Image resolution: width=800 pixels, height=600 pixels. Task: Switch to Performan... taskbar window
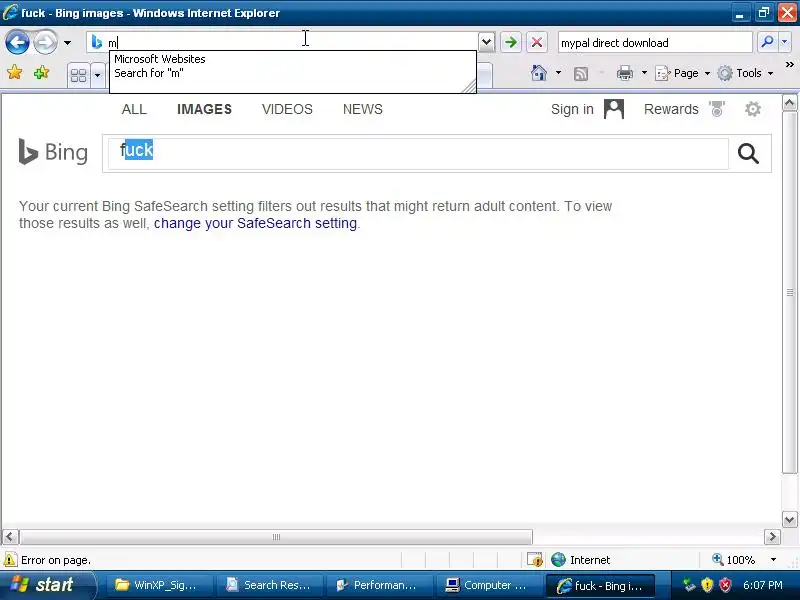pos(379,585)
